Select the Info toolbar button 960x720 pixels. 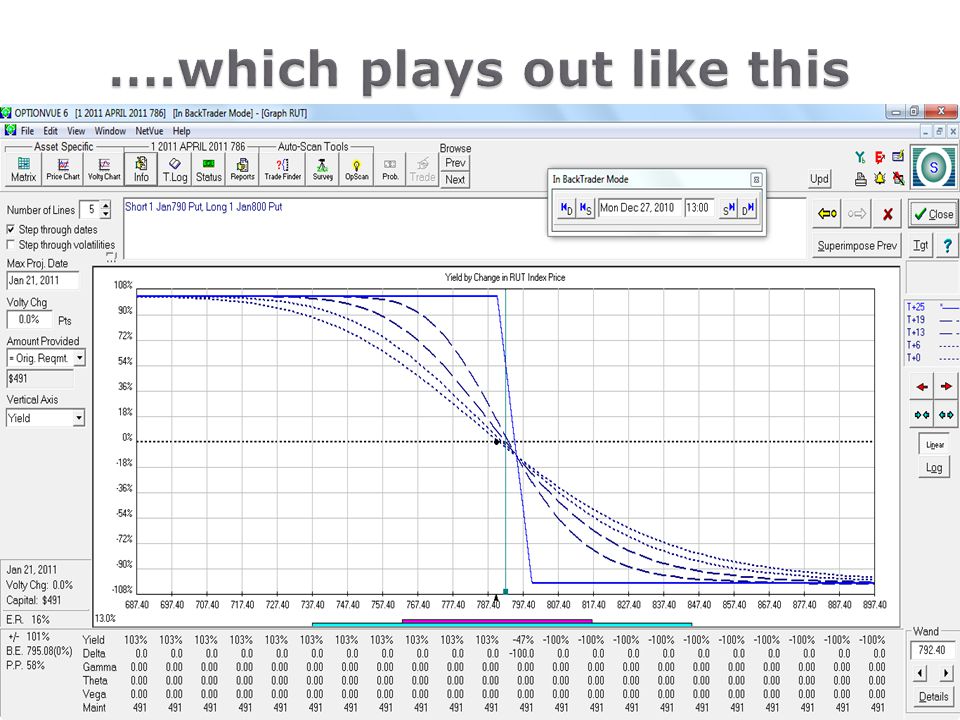(x=141, y=170)
